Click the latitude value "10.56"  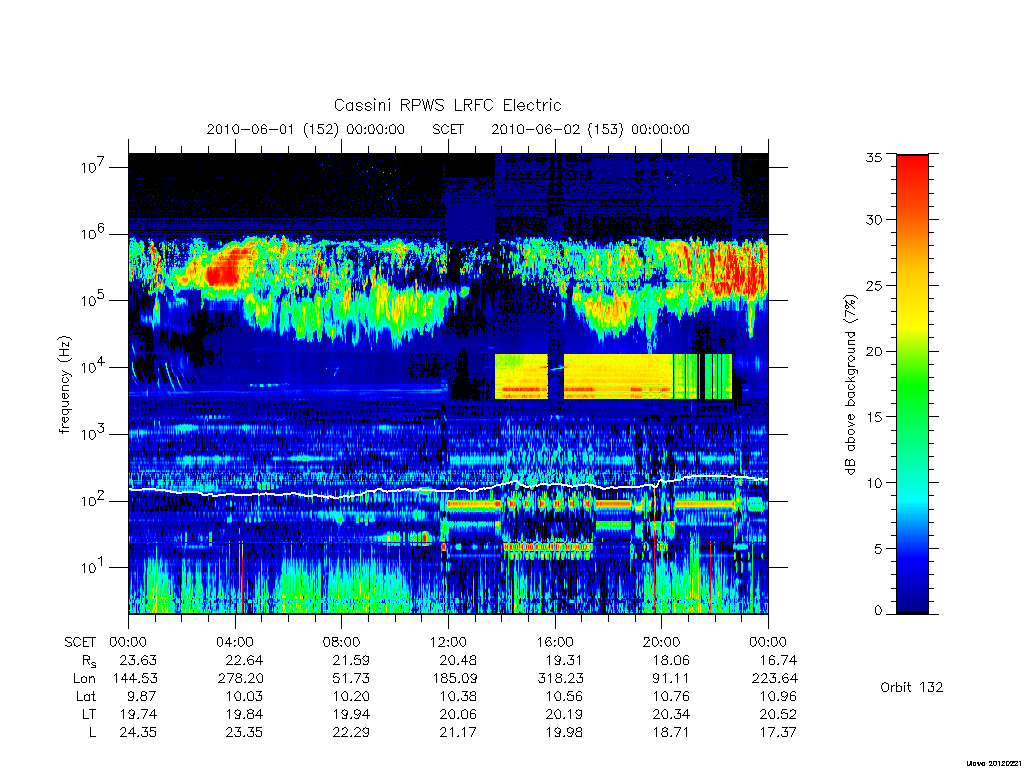(x=564, y=696)
